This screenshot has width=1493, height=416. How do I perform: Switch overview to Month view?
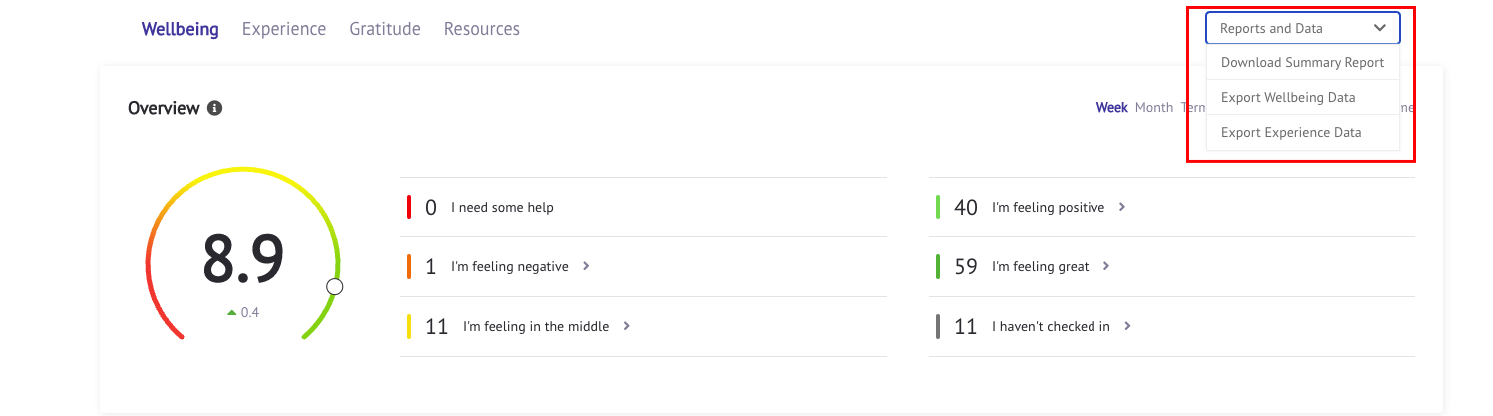pos(1153,107)
